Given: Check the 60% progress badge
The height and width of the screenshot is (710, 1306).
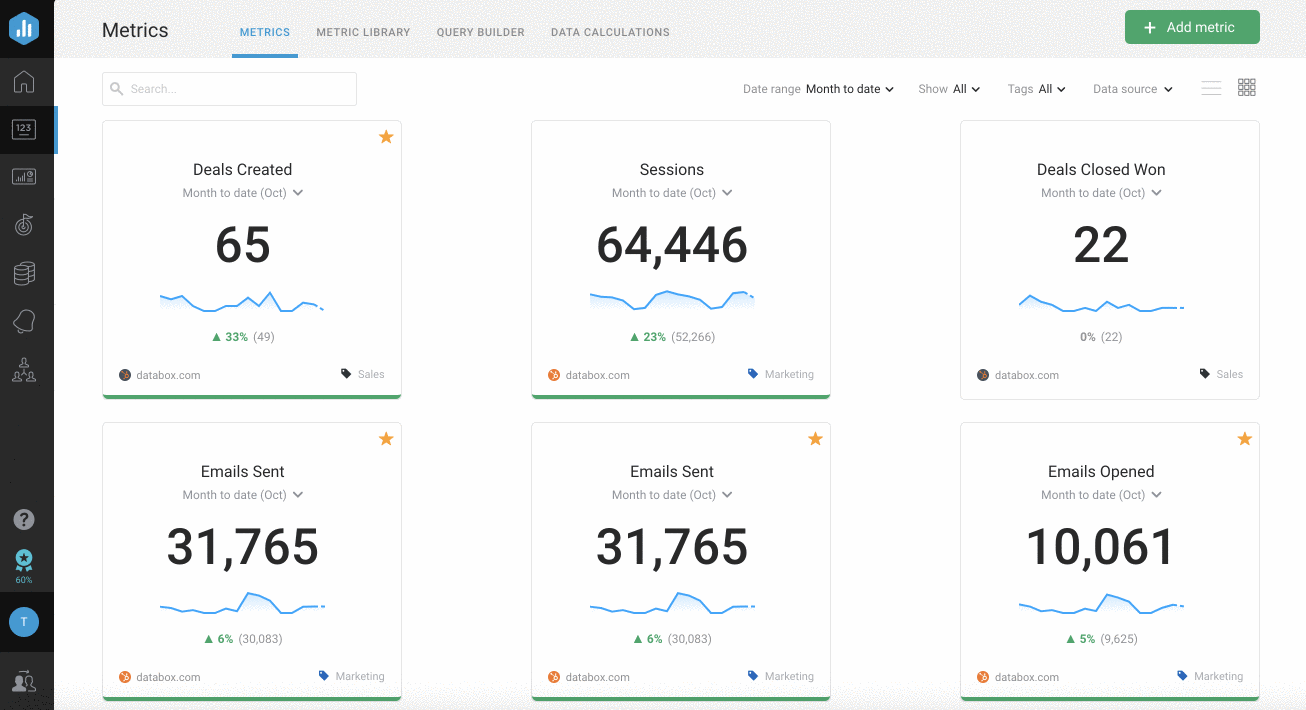Looking at the screenshot, I should (24, 565).
